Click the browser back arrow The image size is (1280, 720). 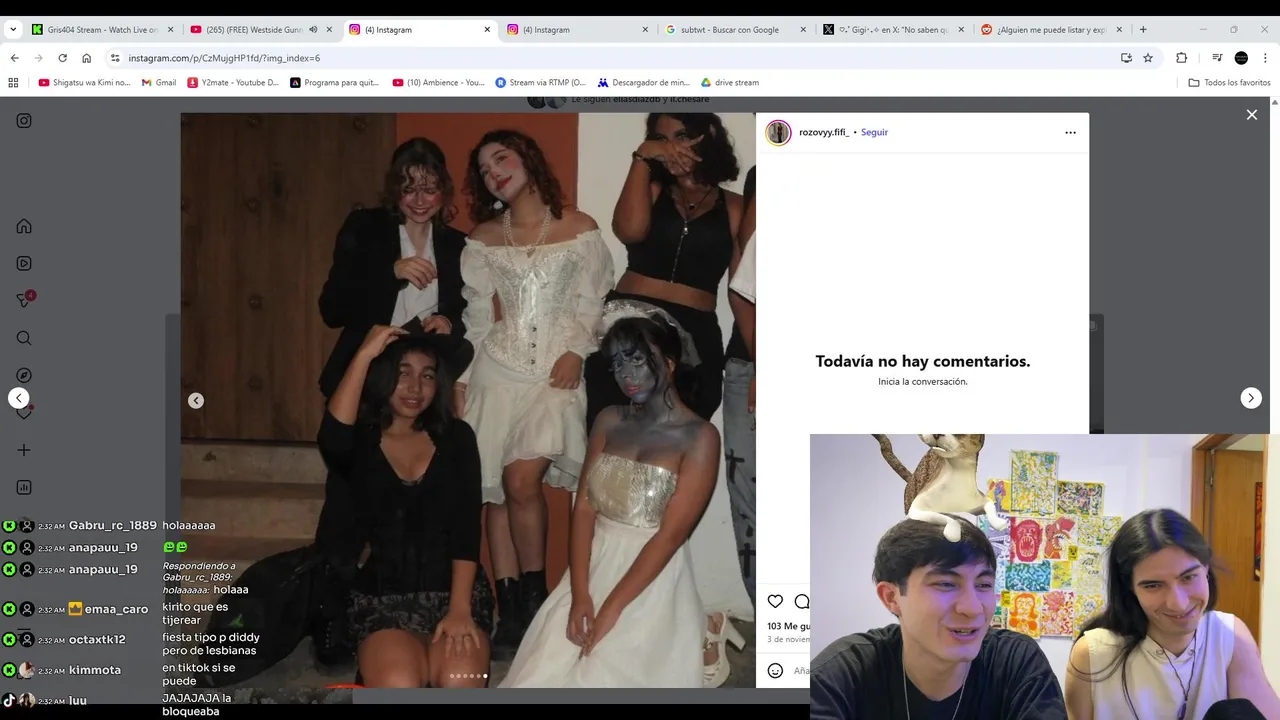[14, 58]
